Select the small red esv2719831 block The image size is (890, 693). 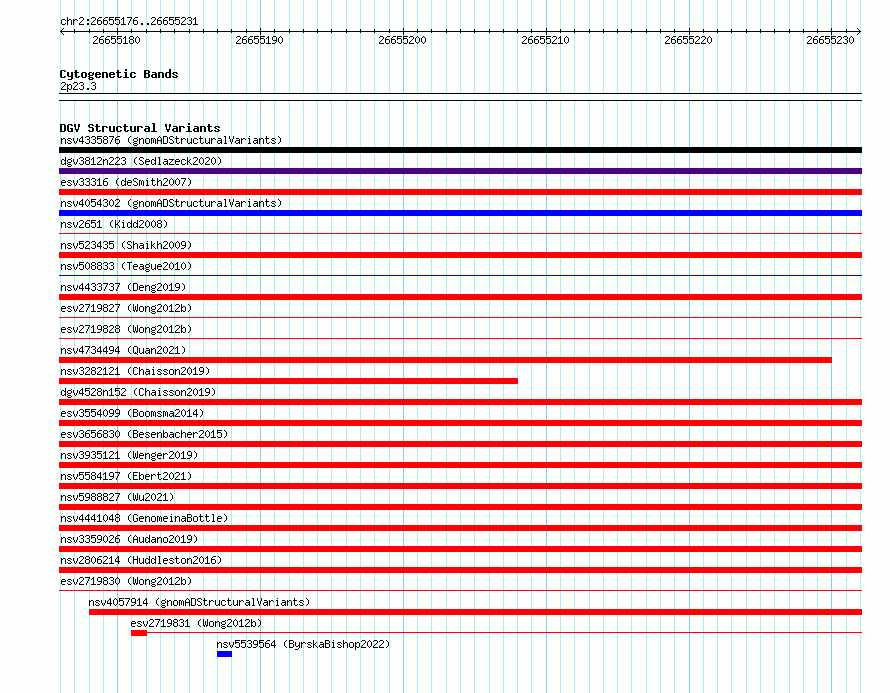(x=139, y=633)
